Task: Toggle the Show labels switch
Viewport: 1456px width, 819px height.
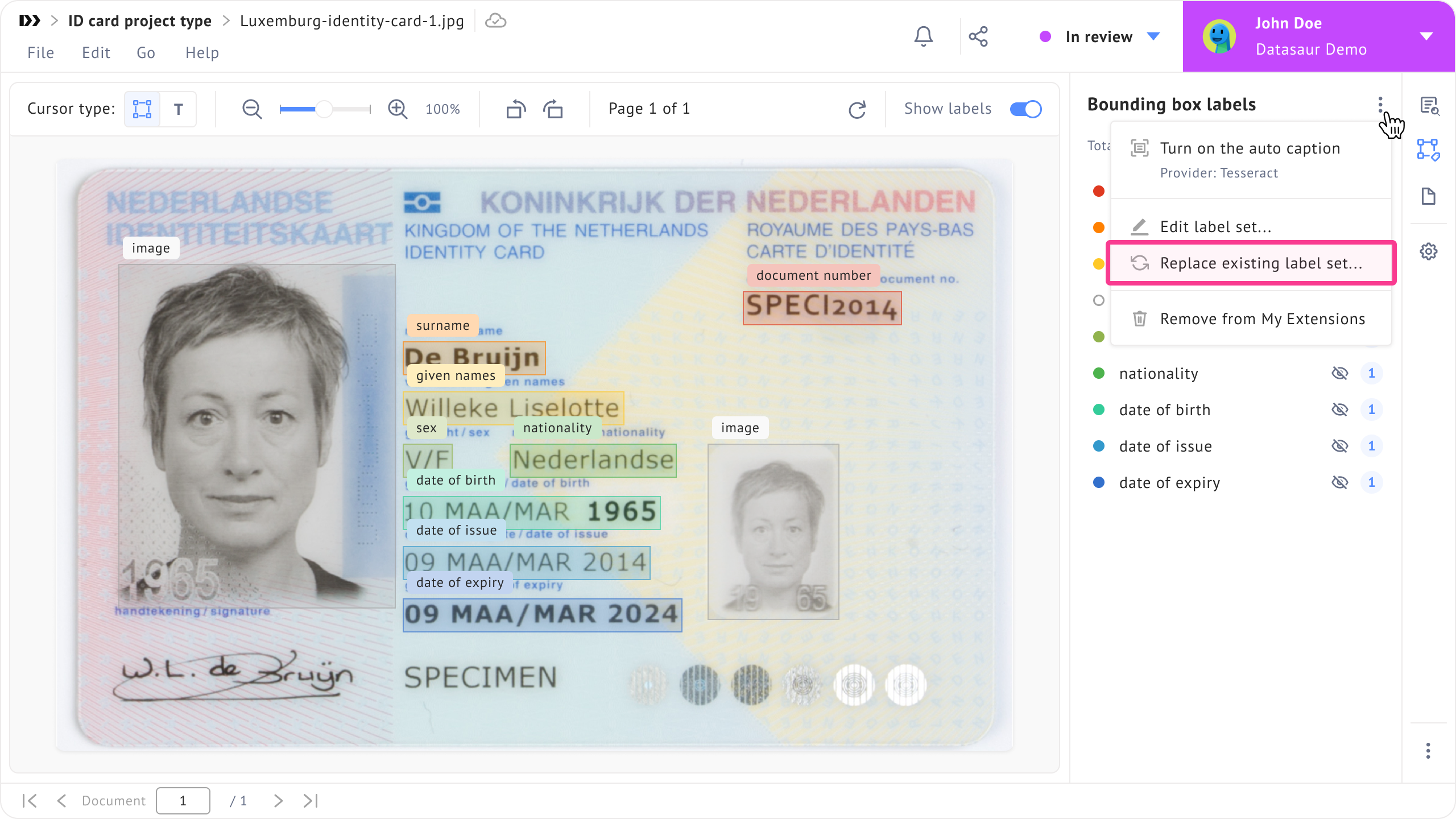Action: pos(1025,109)
